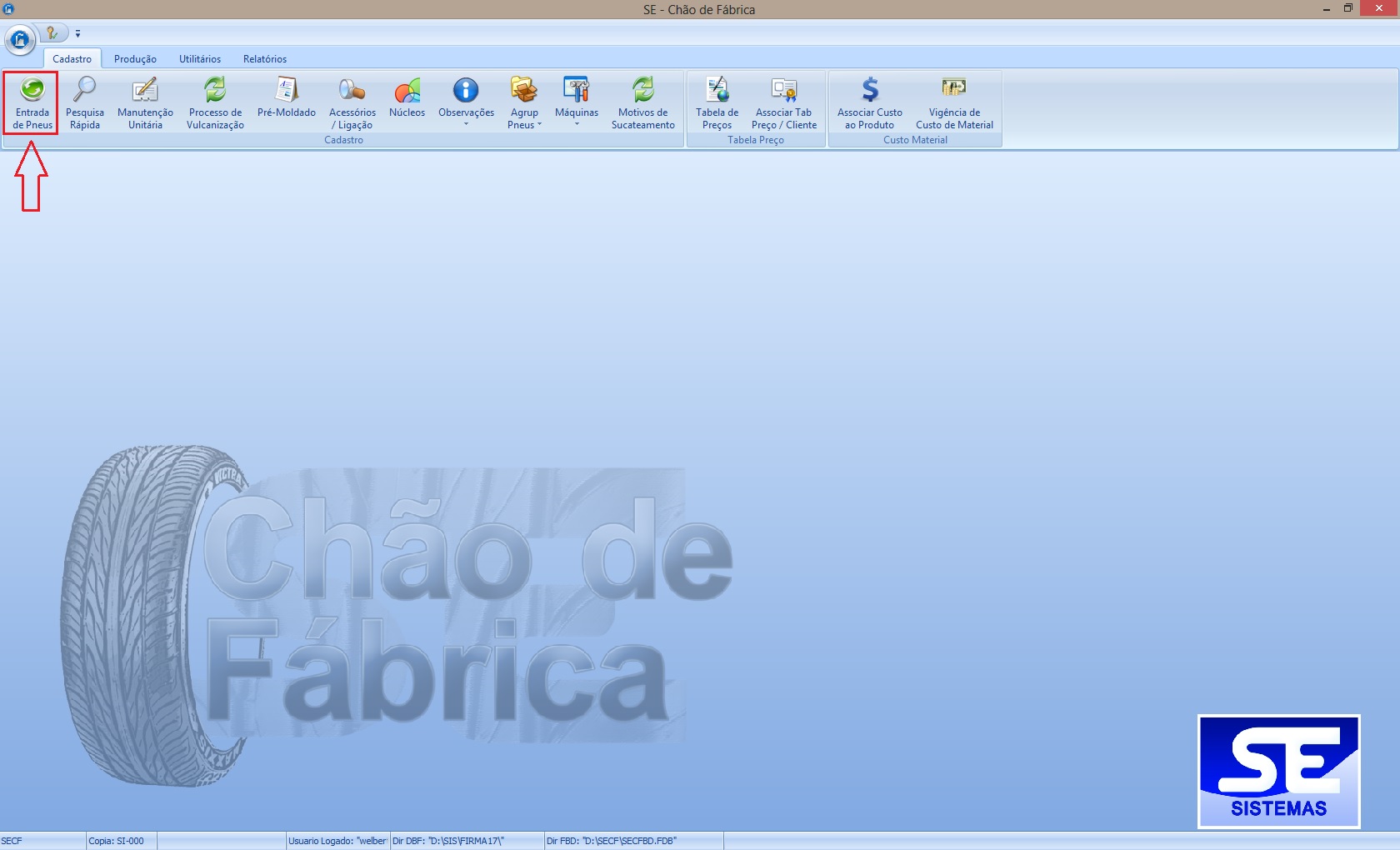1400x850 pixels.
Task: Open Associar Custo ao Produto
Action: 869,102
